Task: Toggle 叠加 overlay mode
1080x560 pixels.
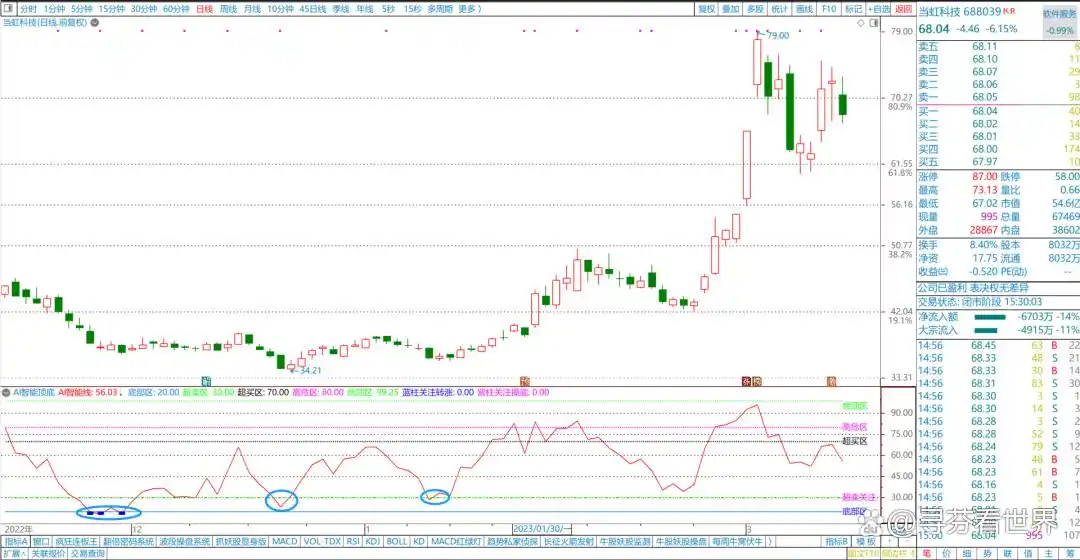Action: 731,8
